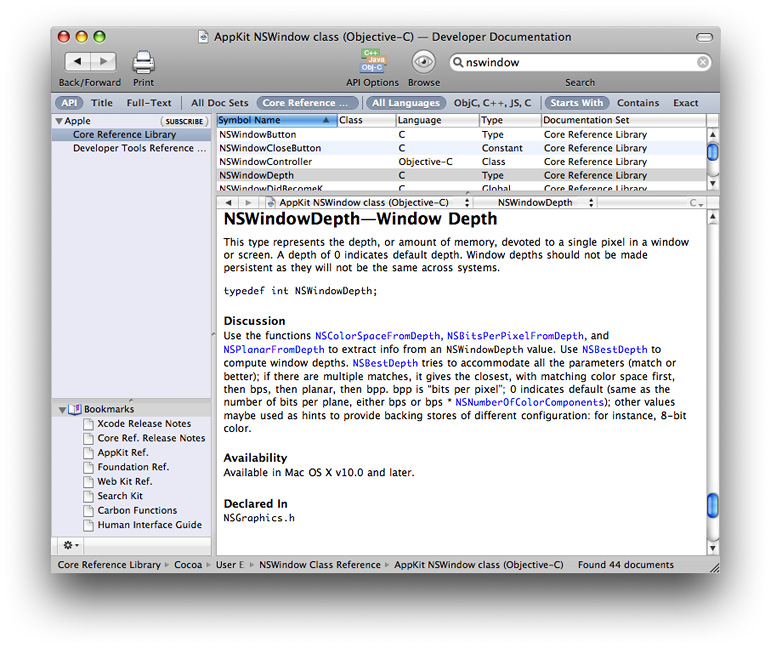The height and width of the screenshot is (648, 771).
Task: Click the results list scroll up arrow
Action: pos(712,134)
